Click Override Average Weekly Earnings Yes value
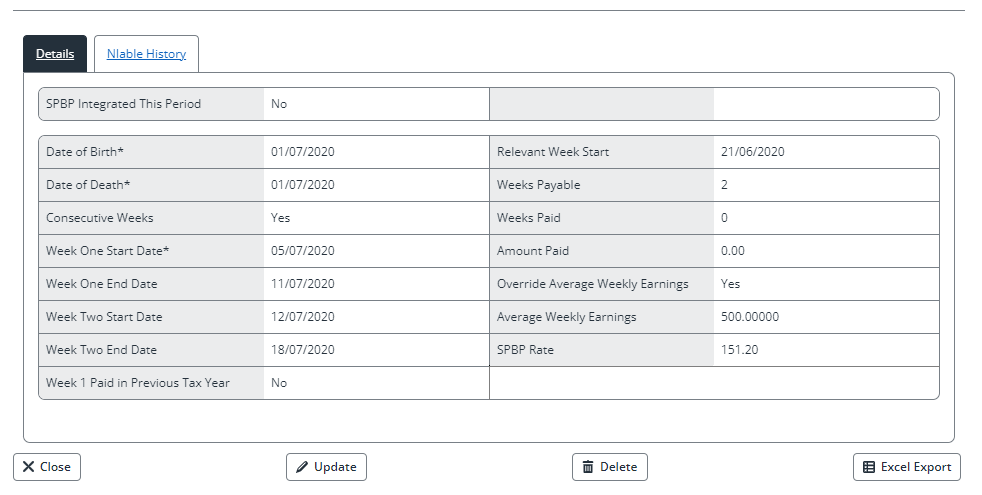 pos(730,284)
